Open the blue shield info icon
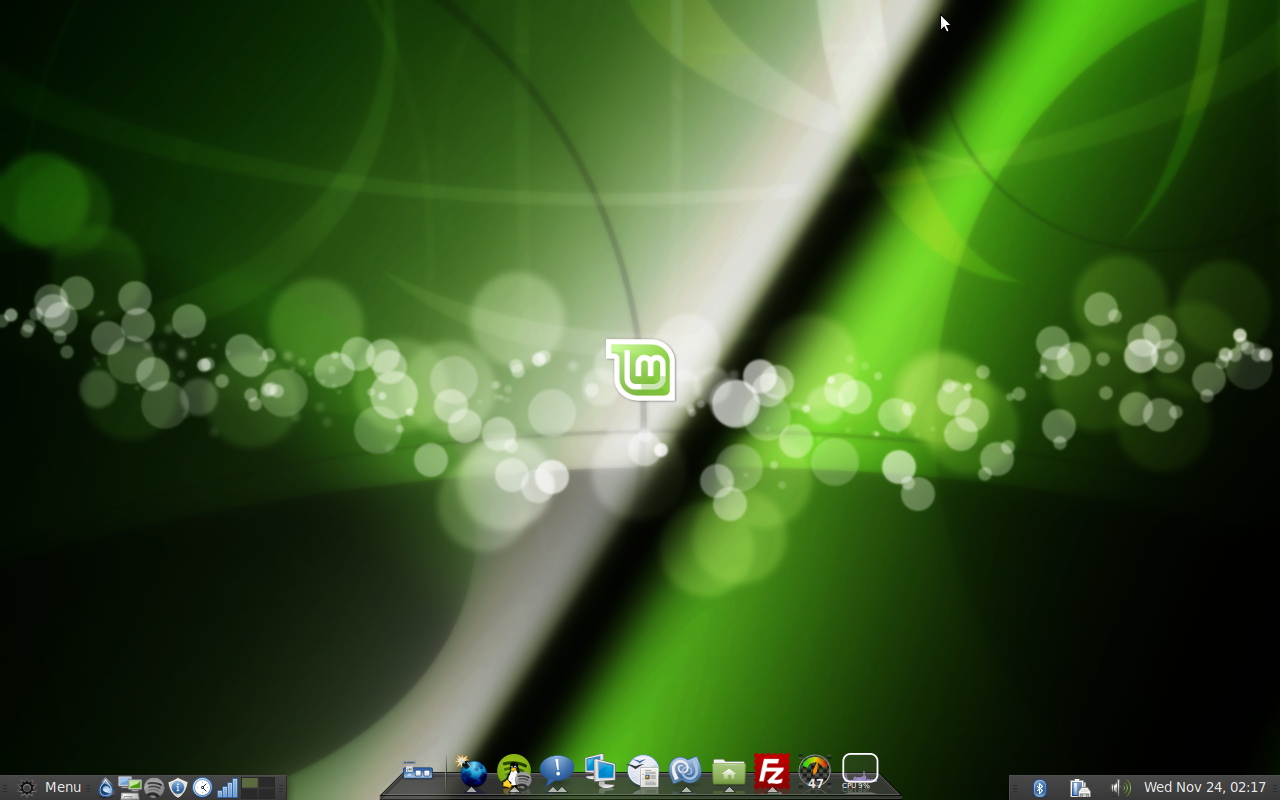This screenshot has height=800, width=1280. pyautogui.click(x=178, y=787)
